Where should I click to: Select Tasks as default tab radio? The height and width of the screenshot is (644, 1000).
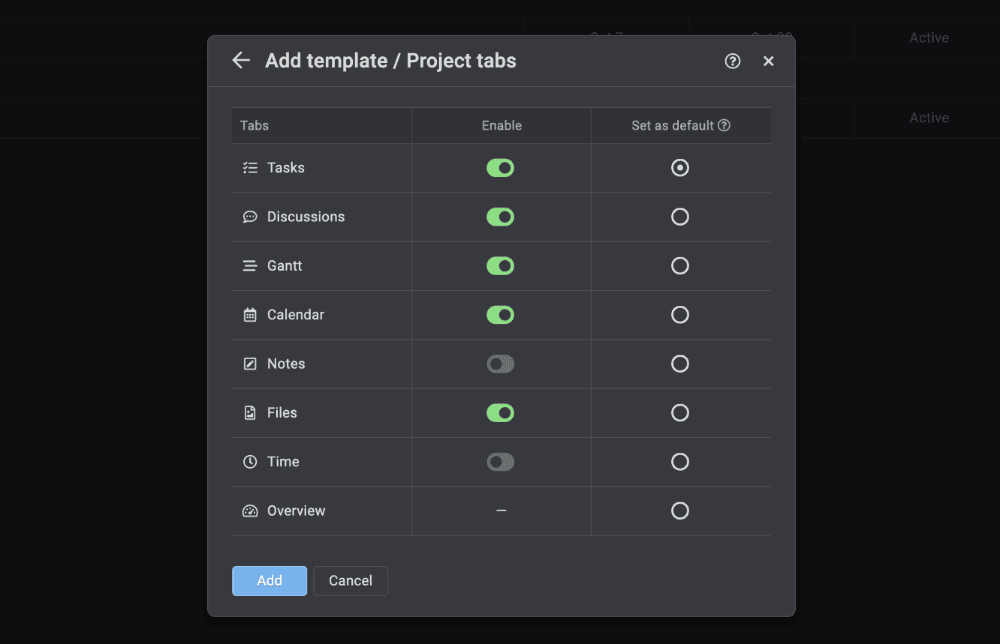coord(680,168)
